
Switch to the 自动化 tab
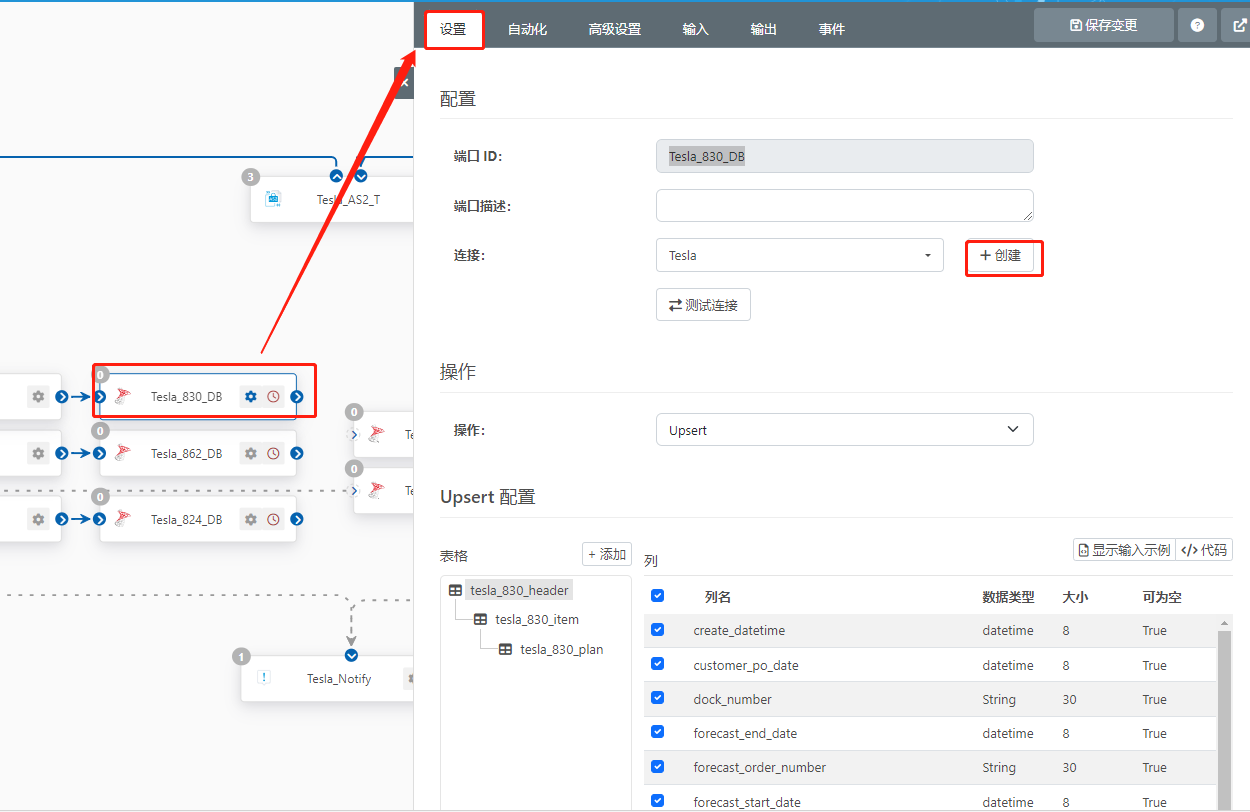(x=527, y=29)
